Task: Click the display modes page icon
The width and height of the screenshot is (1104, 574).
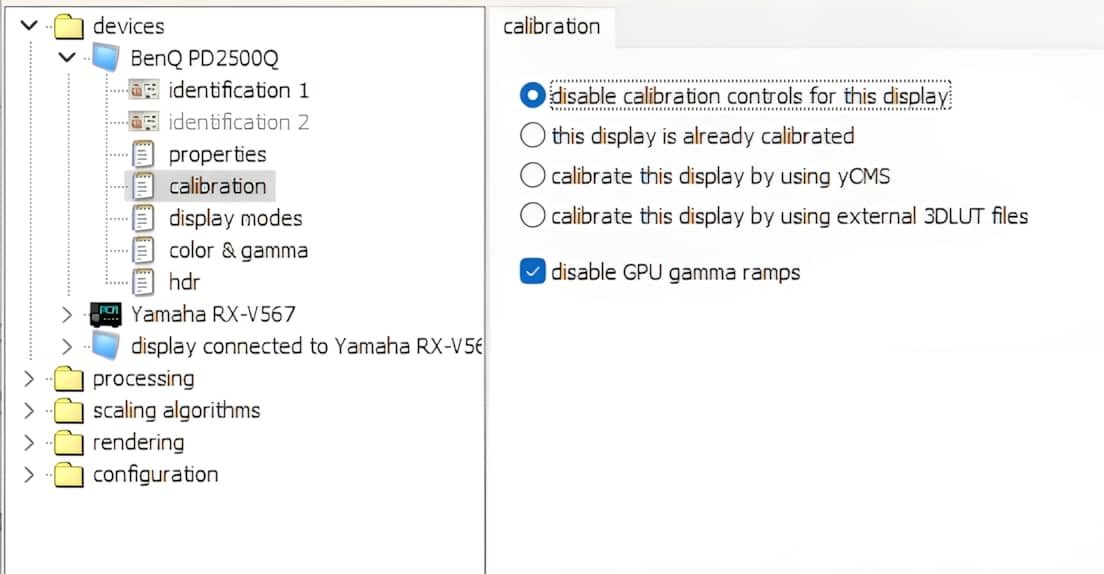Action: [144, 218]
